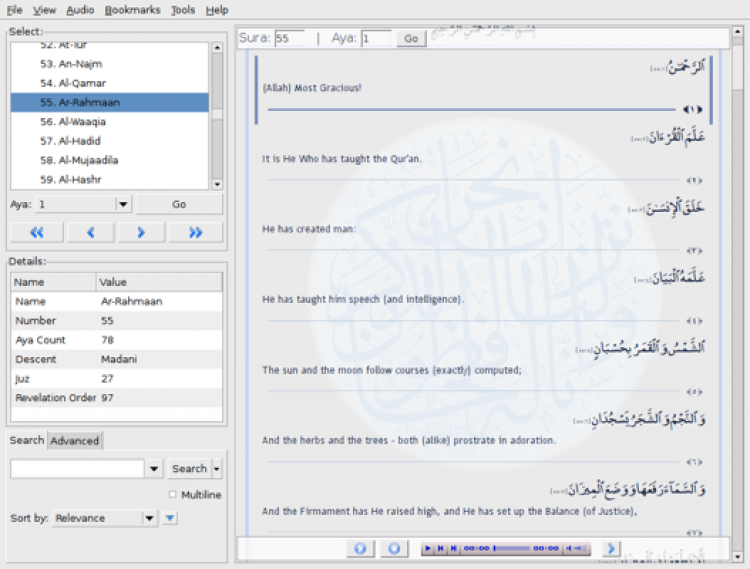Image resolution: width=750 pixels, height=569 pixels.
Task: Jump to first aya with double-left arrow
Action: tap(37, 232)
